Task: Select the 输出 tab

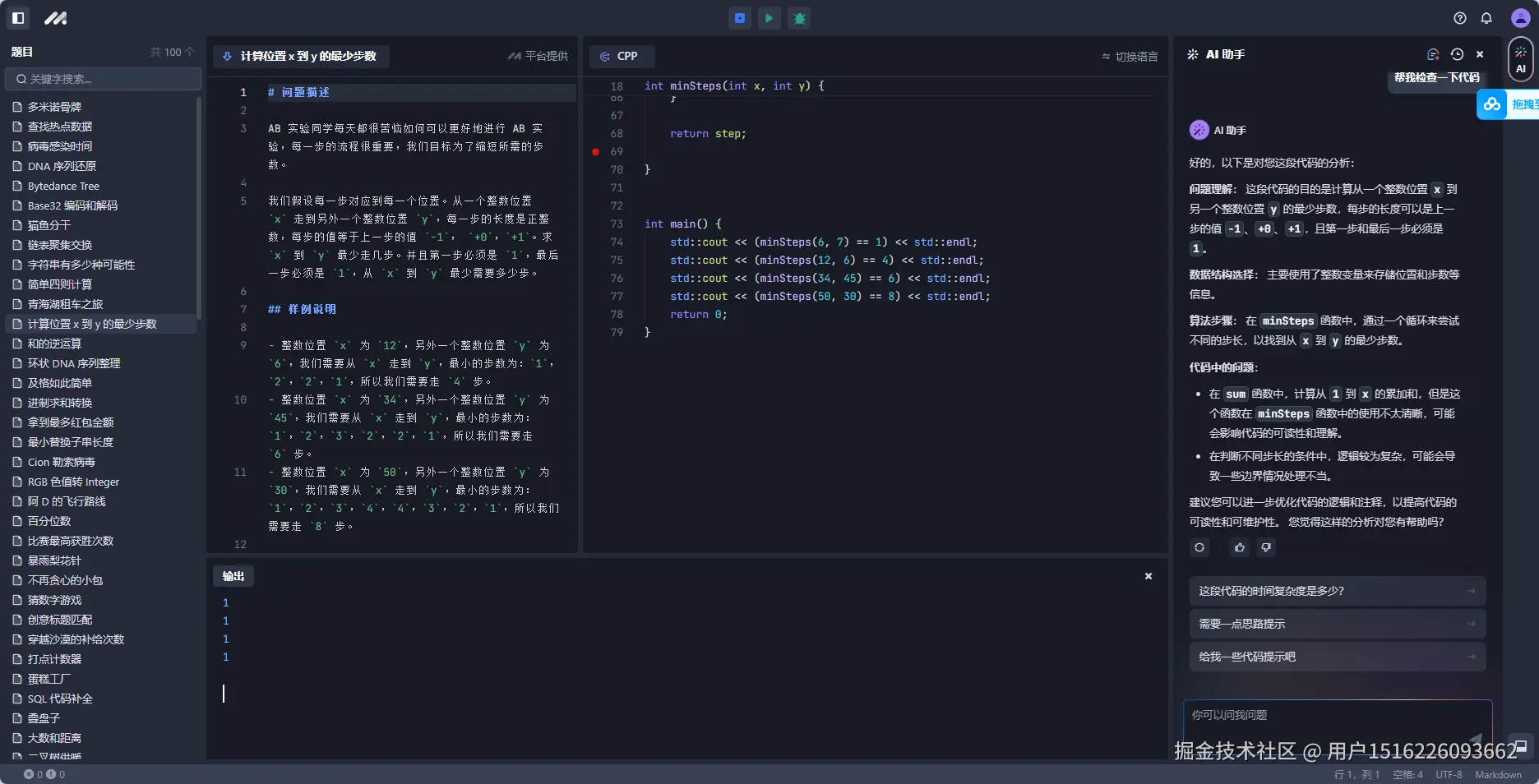Action: point(233,576)
